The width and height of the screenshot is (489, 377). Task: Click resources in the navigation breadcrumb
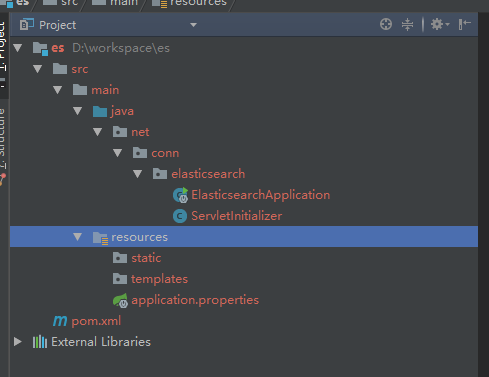point(198,3)
